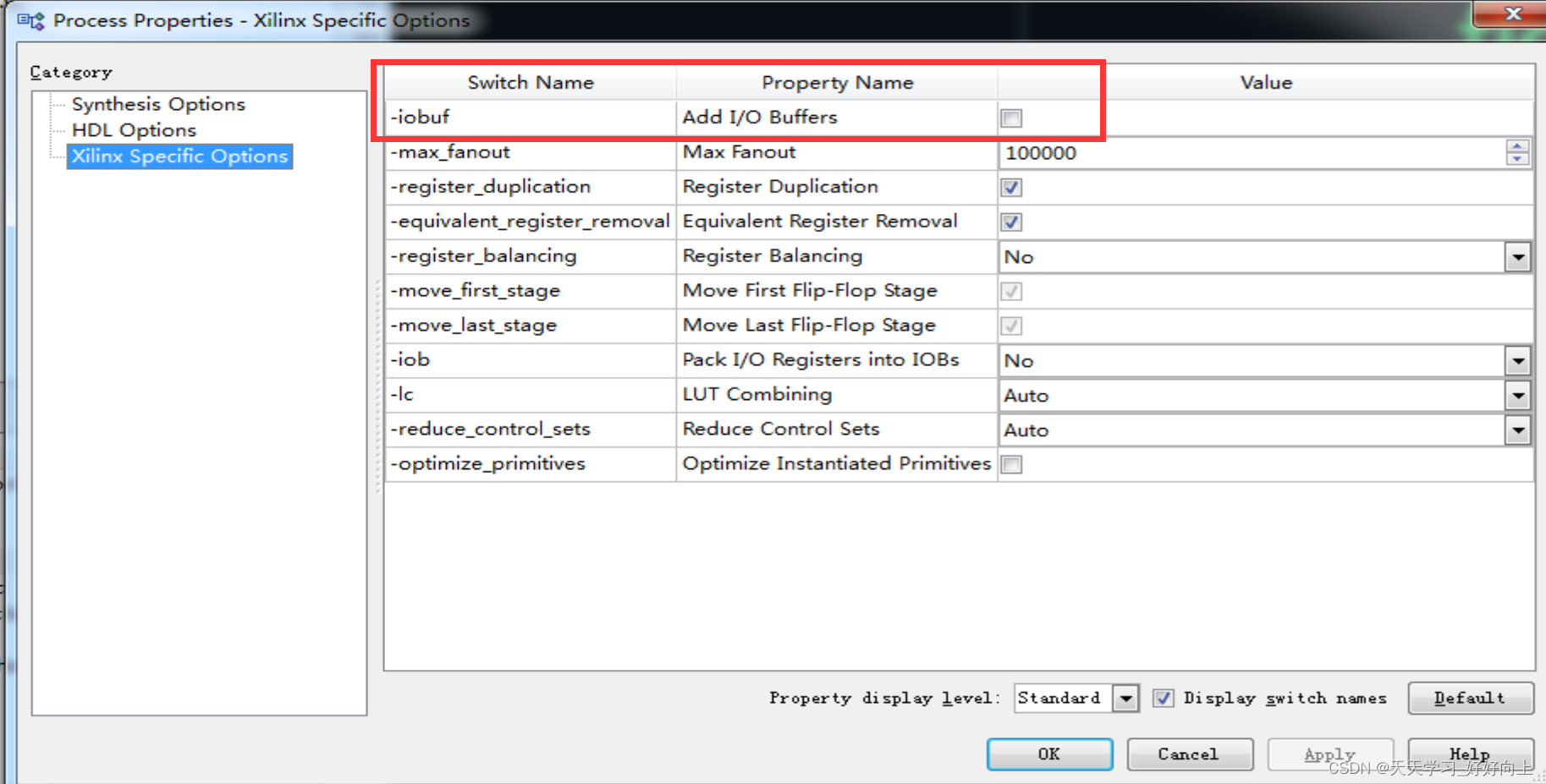Click the Max Fanout property name
The width and height of the screenshot is (1546, 784).
pyautogui.click(x=740, y=152)
